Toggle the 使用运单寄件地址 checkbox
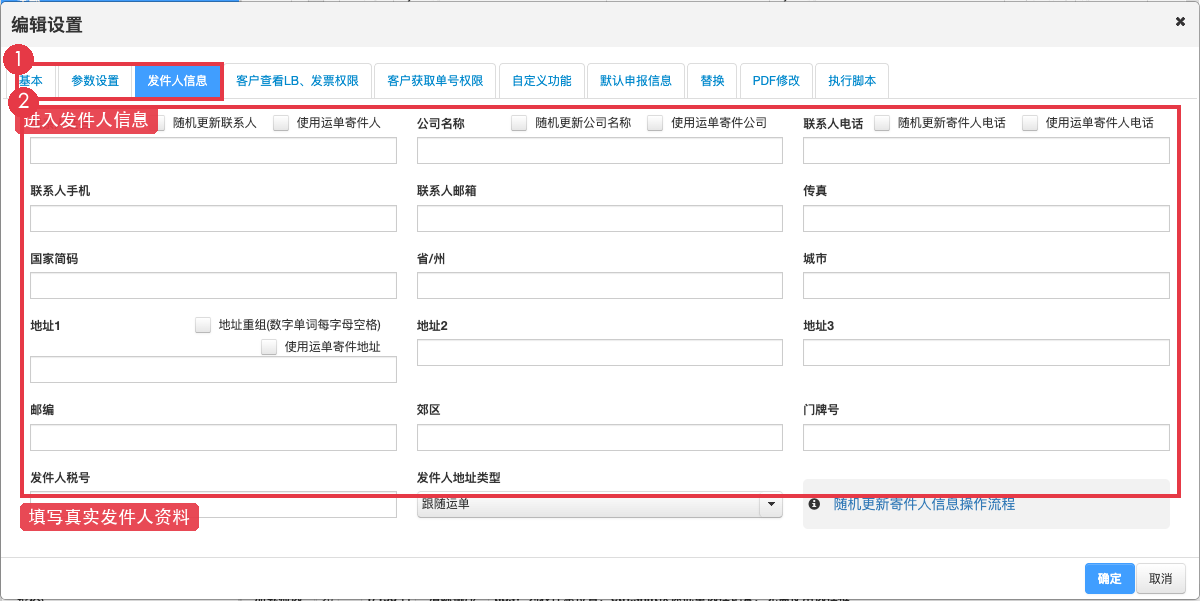This screenshot has height=601, width=1200. 269,347
